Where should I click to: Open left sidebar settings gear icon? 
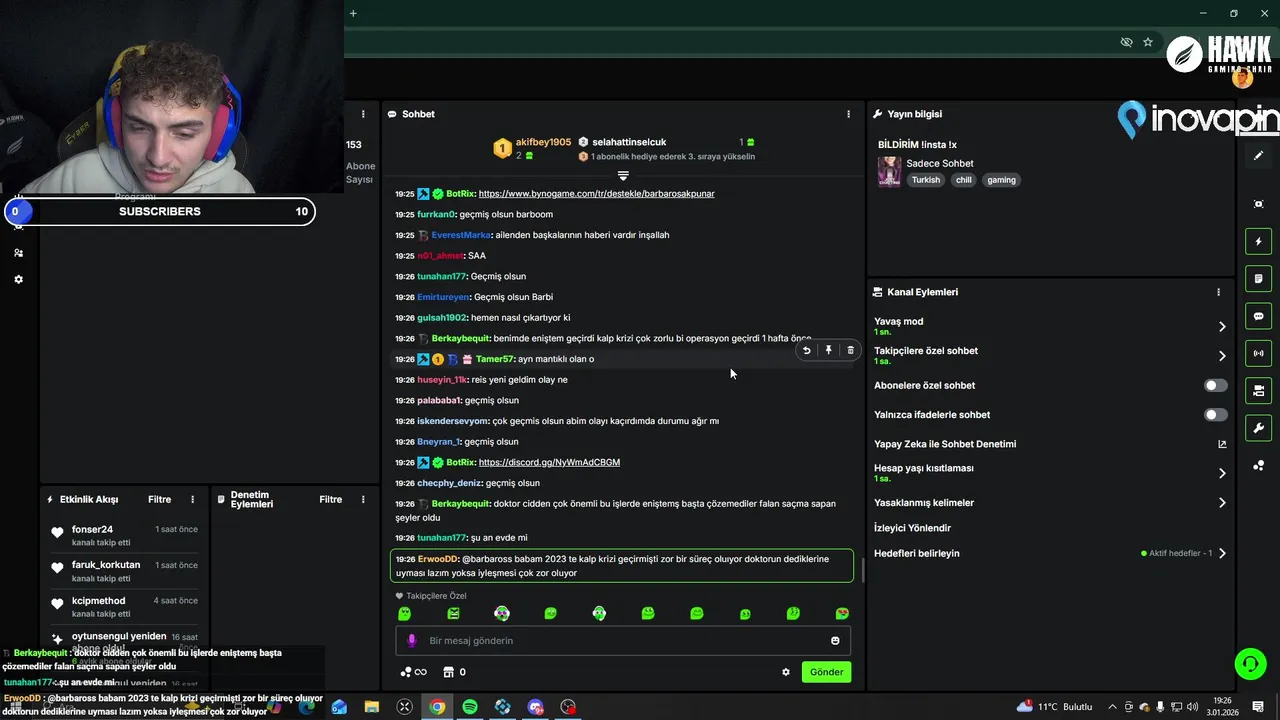pyautogui.click(x=18, y=279)
